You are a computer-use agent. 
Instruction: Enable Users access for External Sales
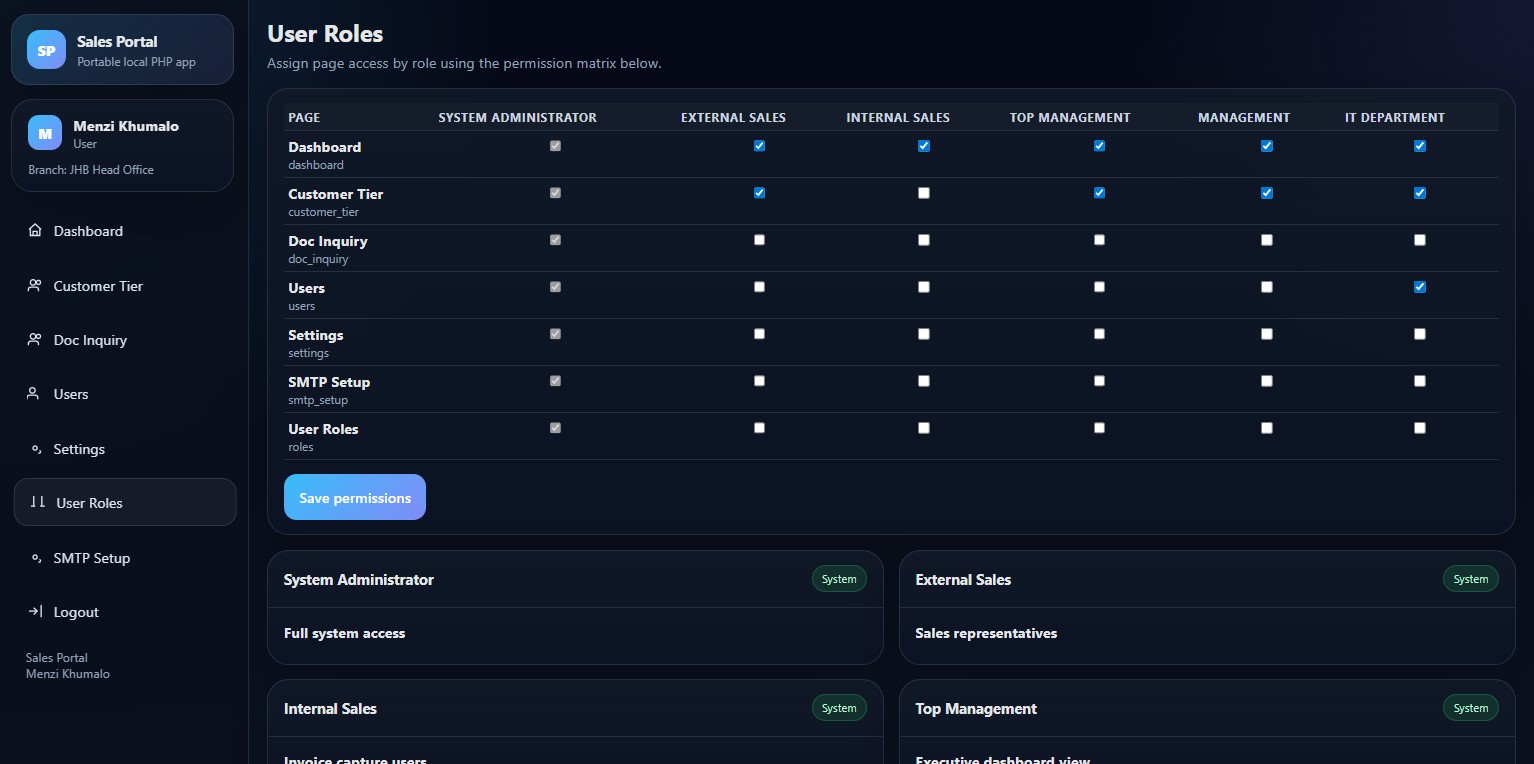[759, 287]
